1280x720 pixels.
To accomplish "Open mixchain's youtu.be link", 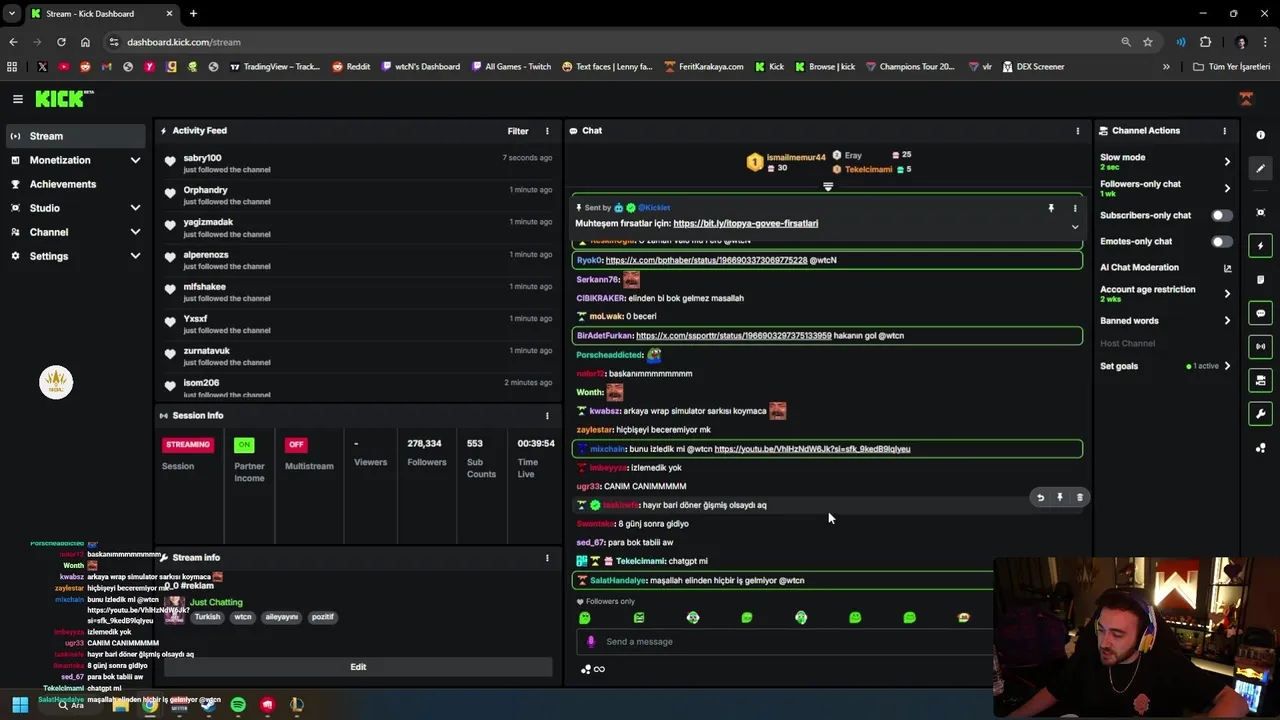I will point(812,449).
